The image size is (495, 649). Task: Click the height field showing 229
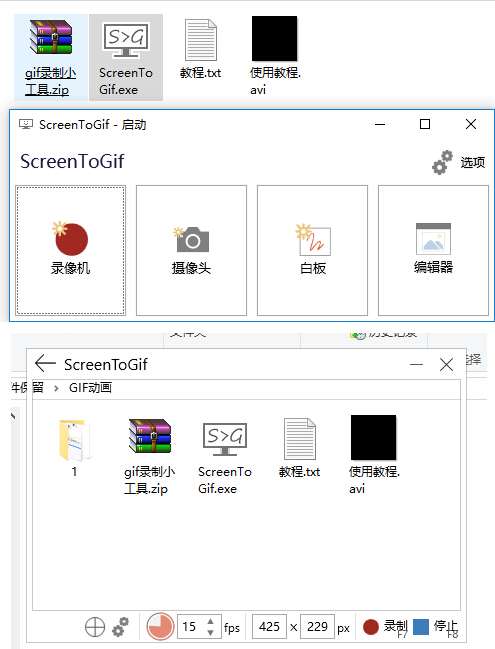point(317,627)
